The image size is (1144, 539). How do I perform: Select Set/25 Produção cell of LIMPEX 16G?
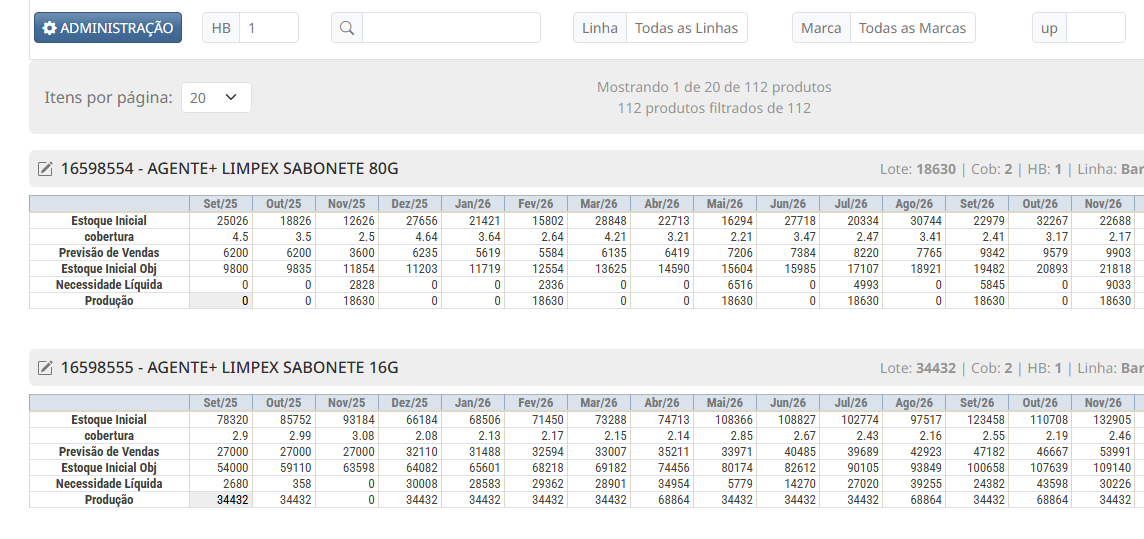point(221,500)
